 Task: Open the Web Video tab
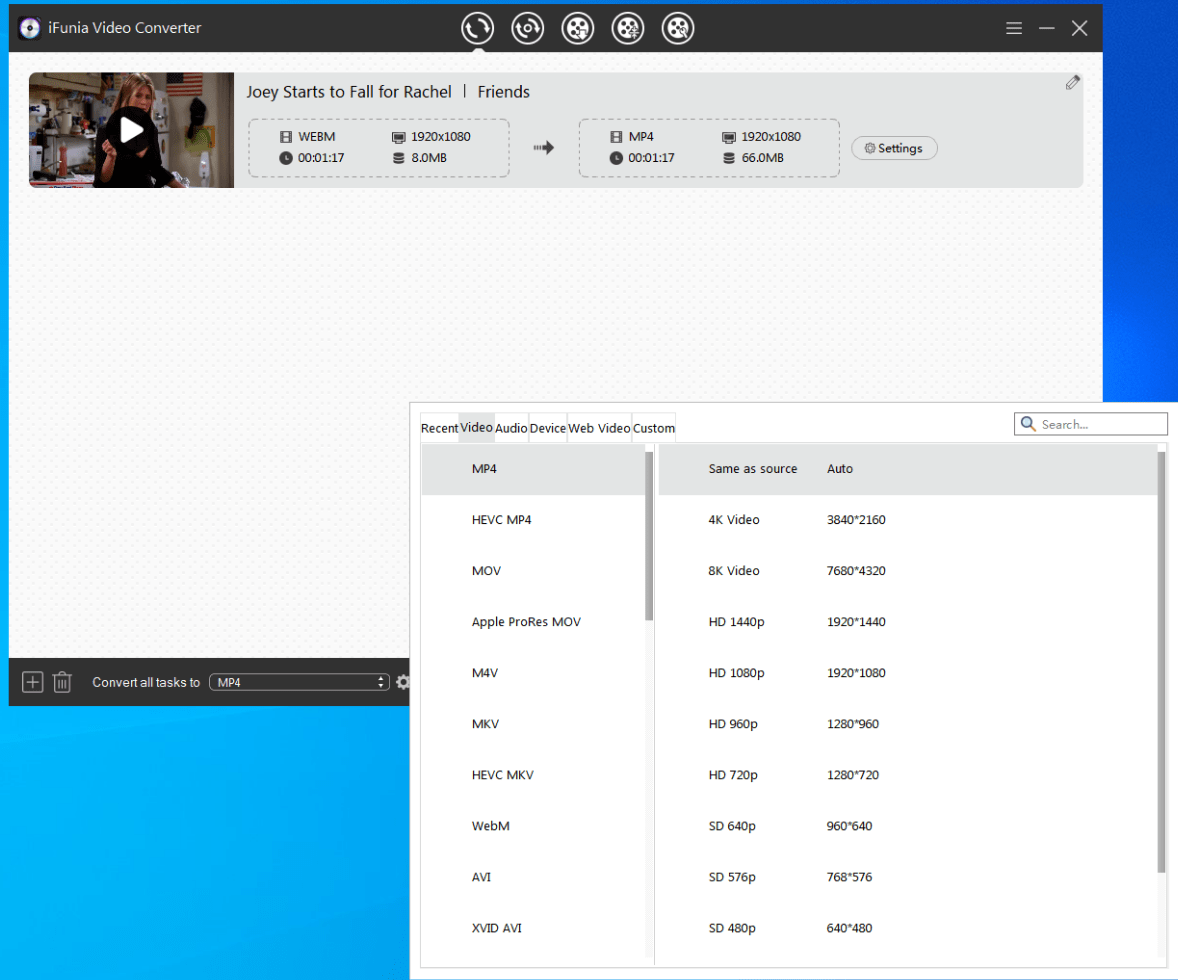(599, 428)
